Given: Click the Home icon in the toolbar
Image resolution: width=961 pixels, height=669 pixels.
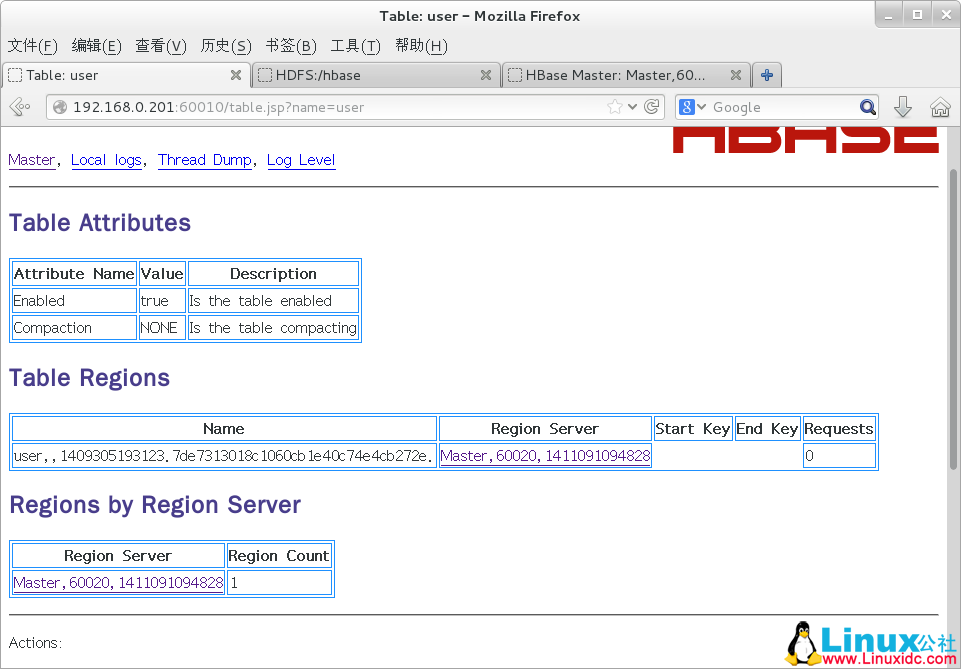Looking at the screenshot, I should pyautogui.click(x=939, y=107).
